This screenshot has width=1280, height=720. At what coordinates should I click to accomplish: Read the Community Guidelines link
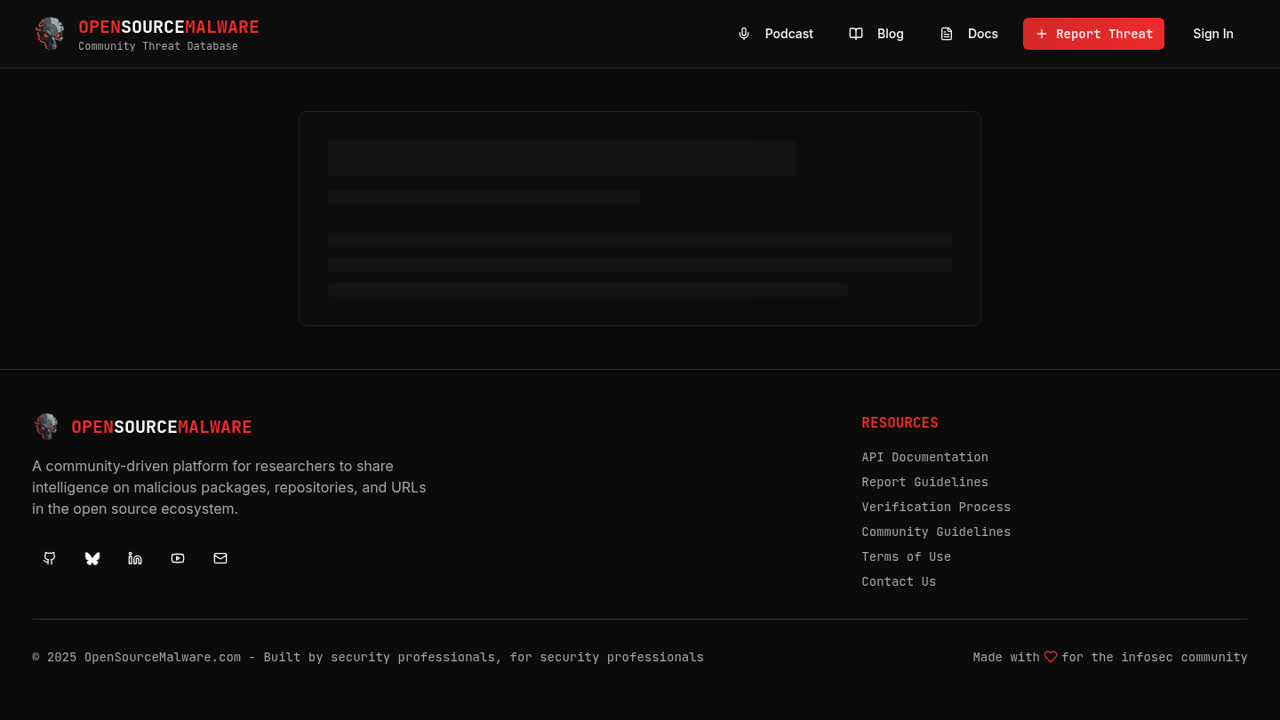(936, 532)
